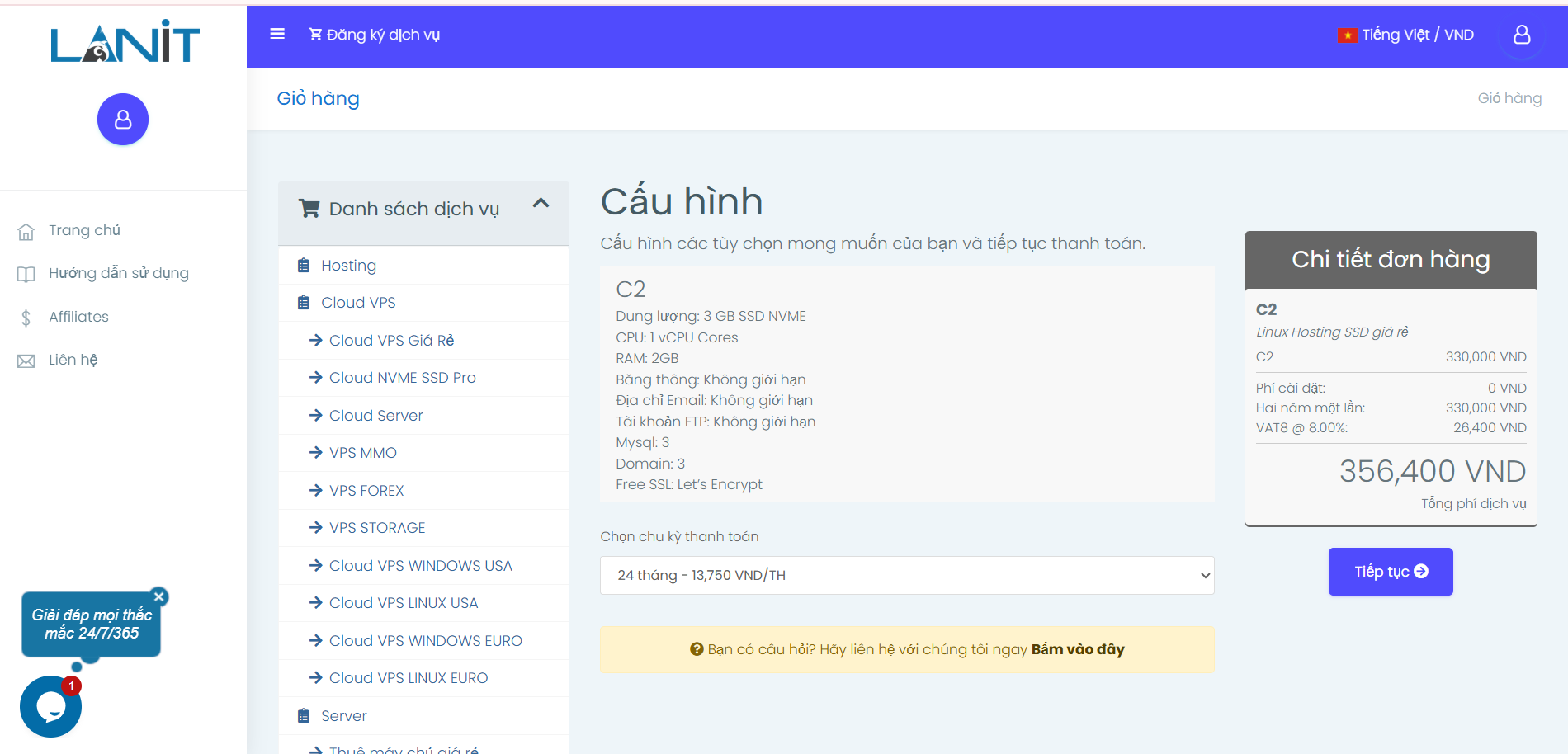
Task: Click the Bấm vào đây link
Action: pyautogui.click(x=1077, y=649)
